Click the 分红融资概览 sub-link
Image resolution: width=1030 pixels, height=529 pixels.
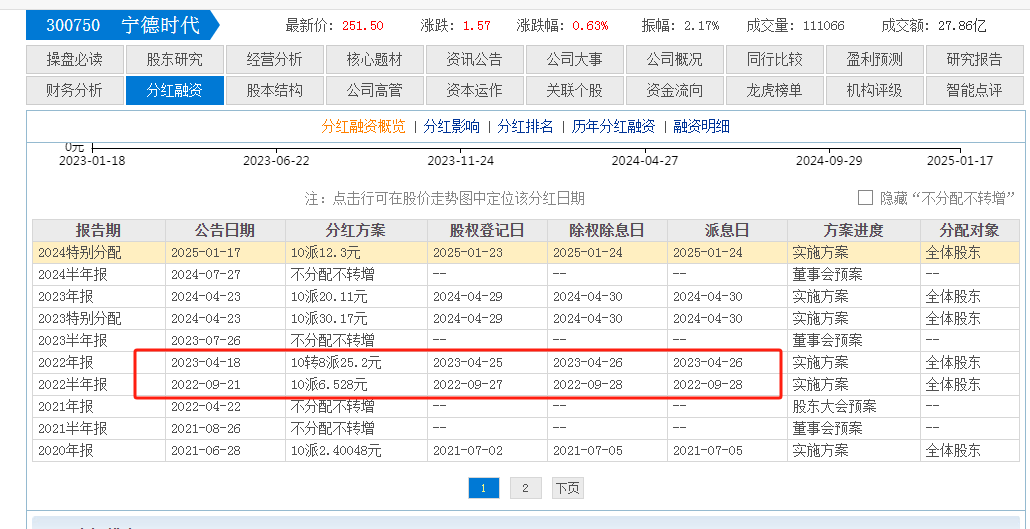[363, 127]
